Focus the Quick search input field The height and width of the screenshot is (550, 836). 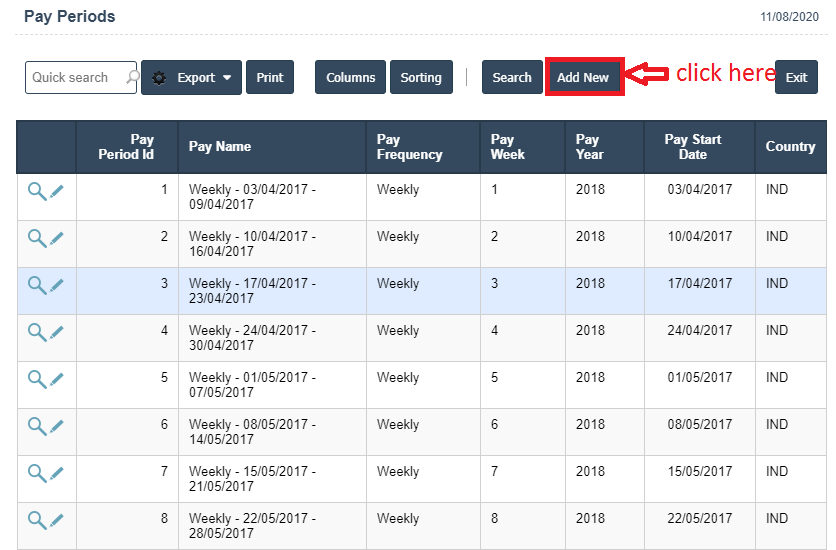click(x=74, y=77)
